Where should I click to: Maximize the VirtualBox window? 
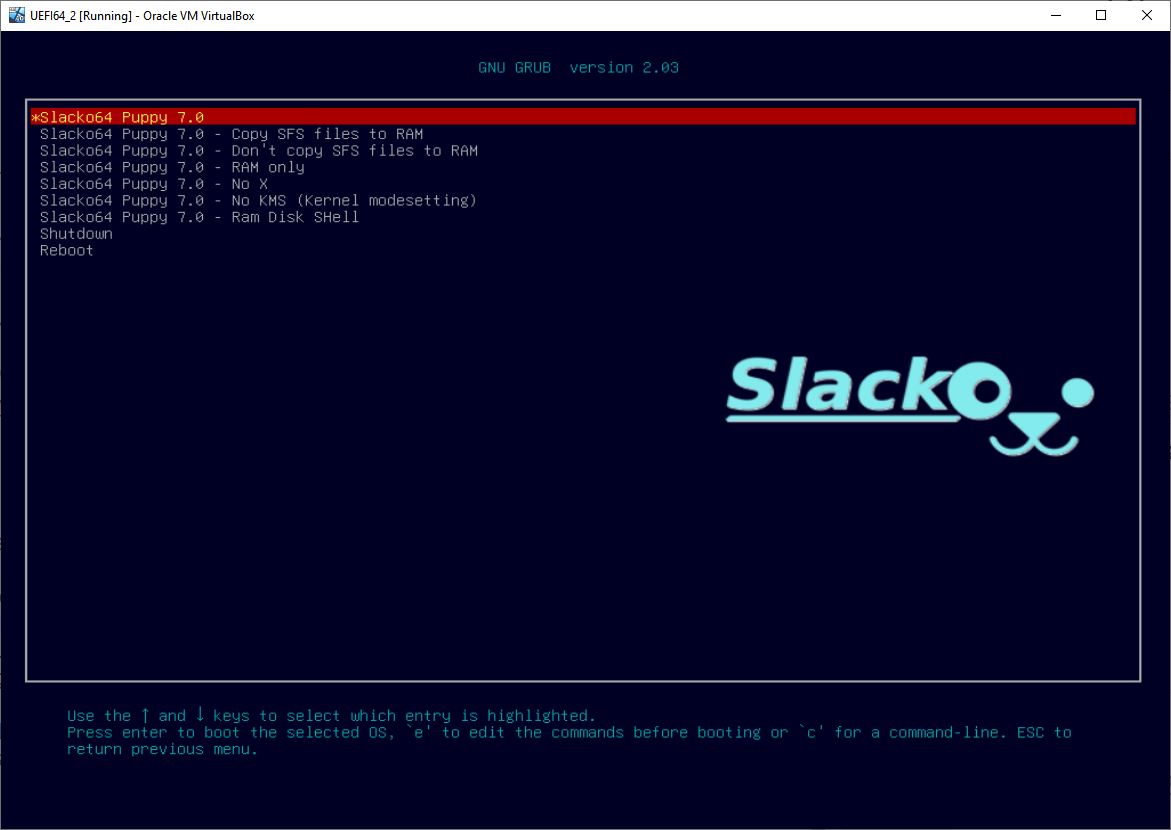(1100, 15)
